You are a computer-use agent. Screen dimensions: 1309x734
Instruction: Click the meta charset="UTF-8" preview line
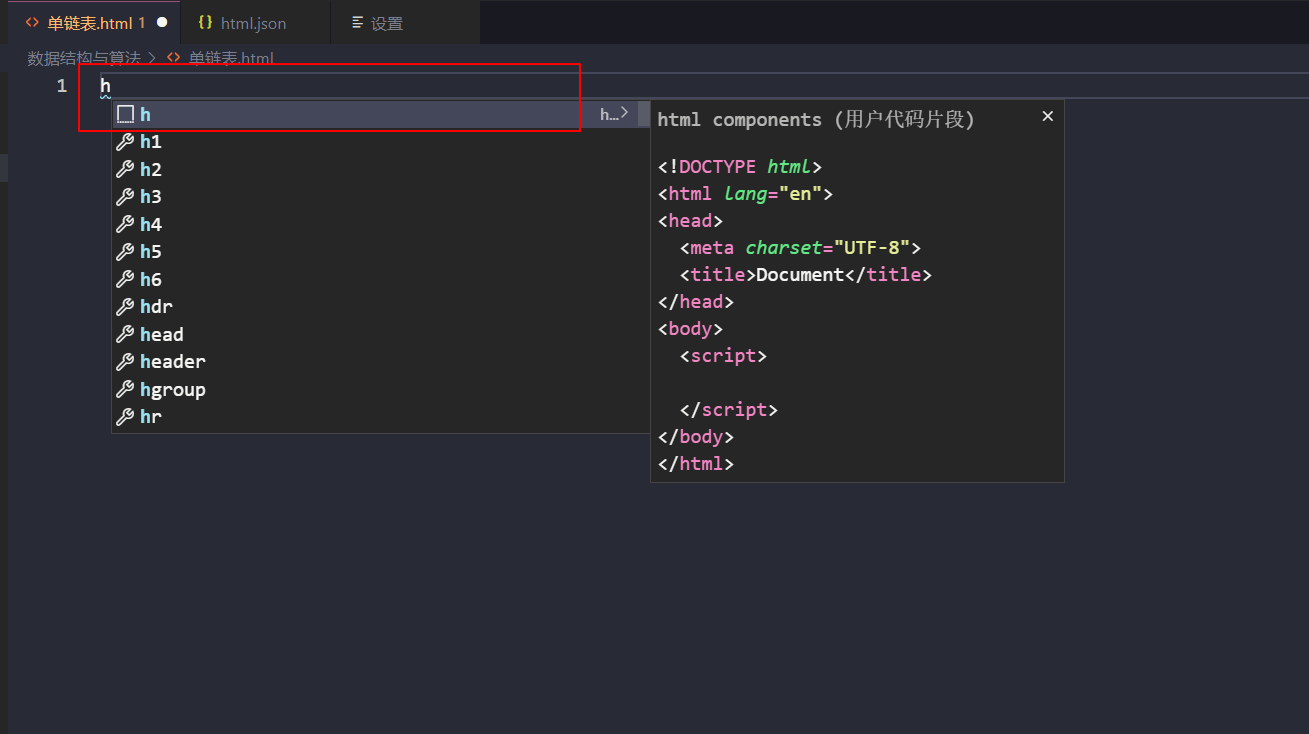(x=800, y=247)
